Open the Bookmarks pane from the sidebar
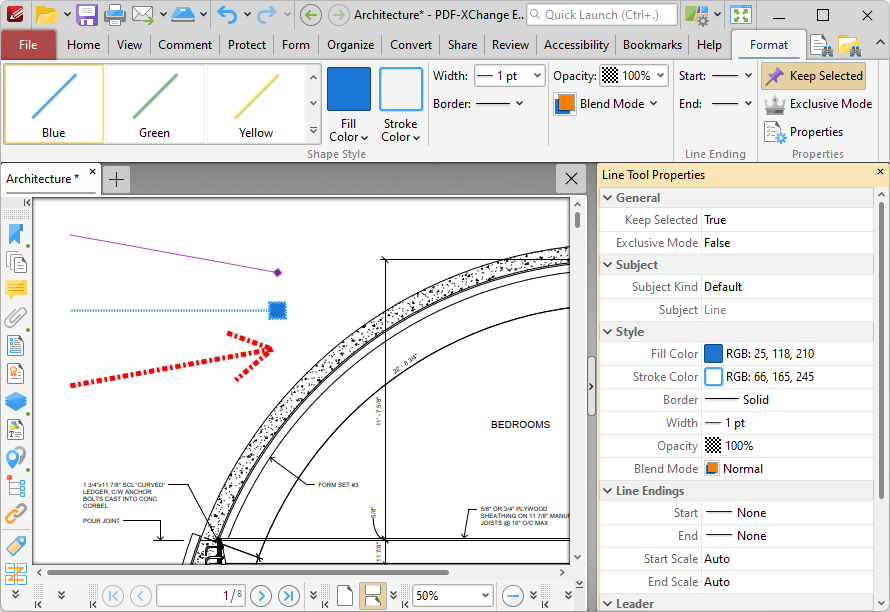Viewport: 890px width, 612px height. point(16,234)
